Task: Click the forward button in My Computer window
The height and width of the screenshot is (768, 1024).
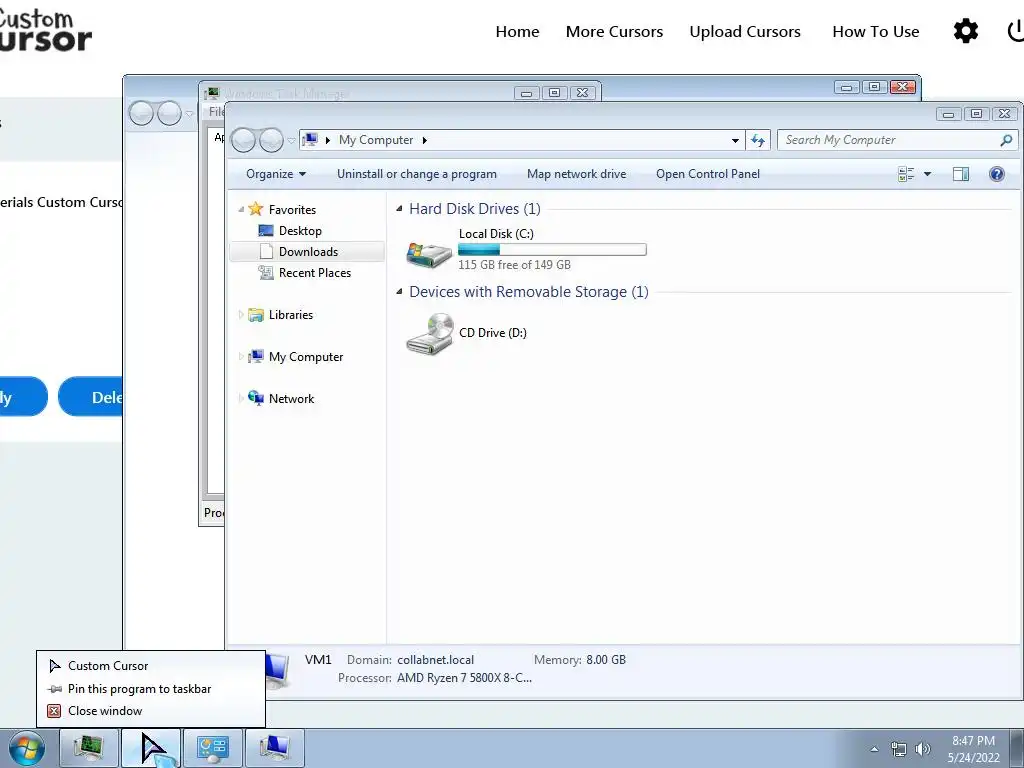Action: 270,140
